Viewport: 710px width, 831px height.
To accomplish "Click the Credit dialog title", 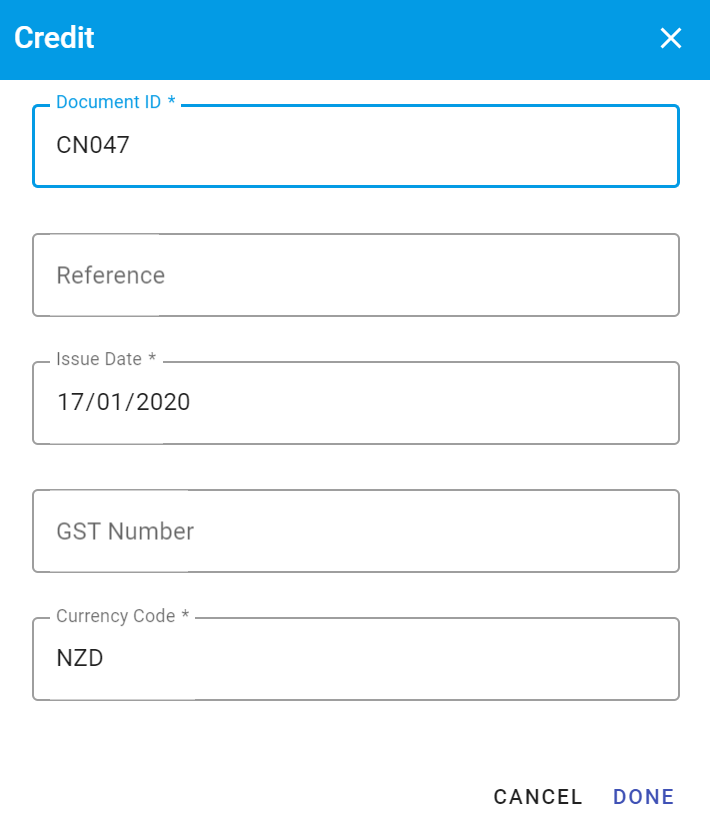I will pos(54,38).
